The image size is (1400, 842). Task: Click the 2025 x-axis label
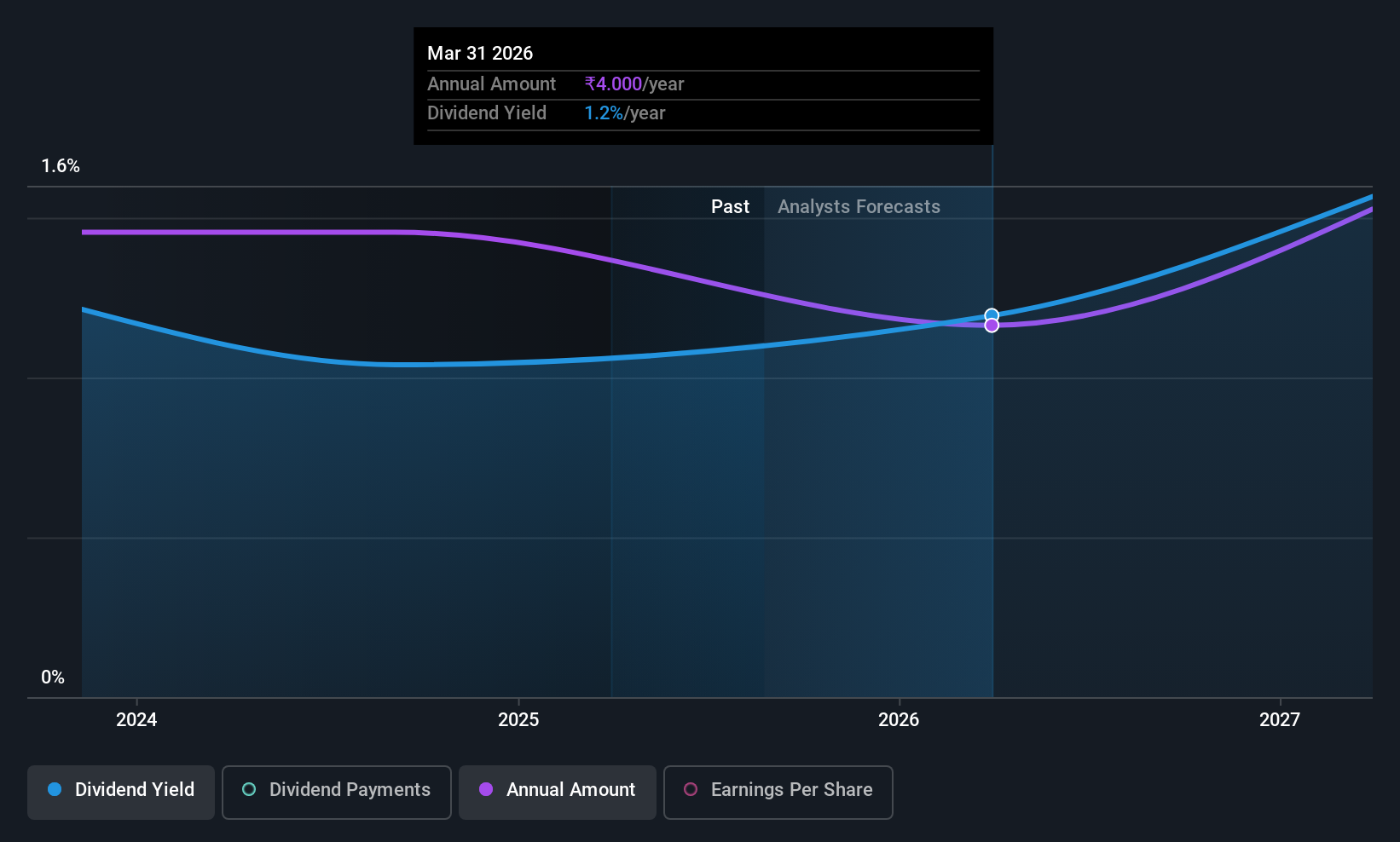pyautogui.click(x=518, y=719)
